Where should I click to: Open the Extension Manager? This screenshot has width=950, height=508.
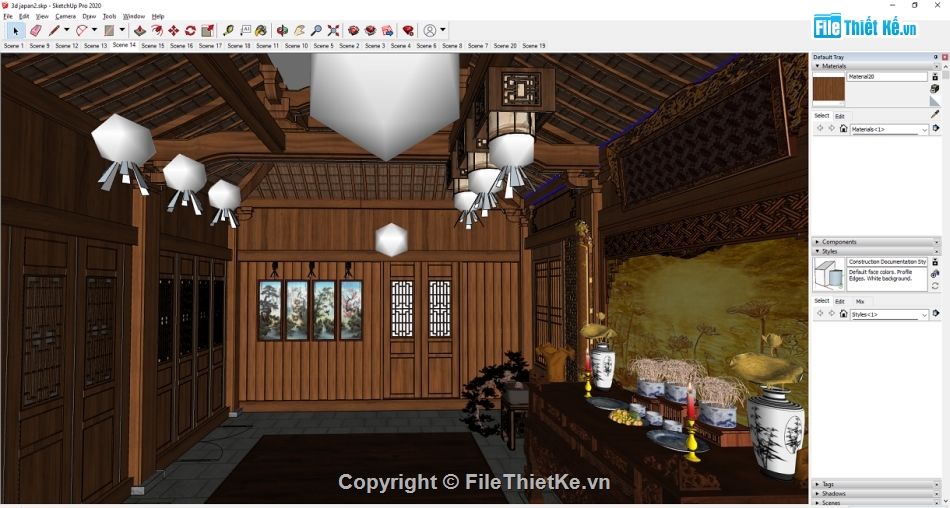[x=408, y=30]
